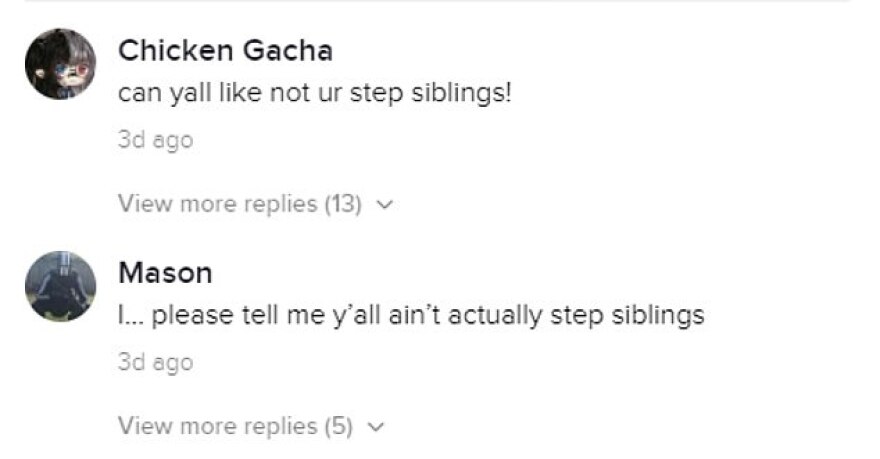Screen dimensions: 880x459
Task: Expand the chevron beside 5 replies
Action: pyautogui.click(x=377, y=427)
